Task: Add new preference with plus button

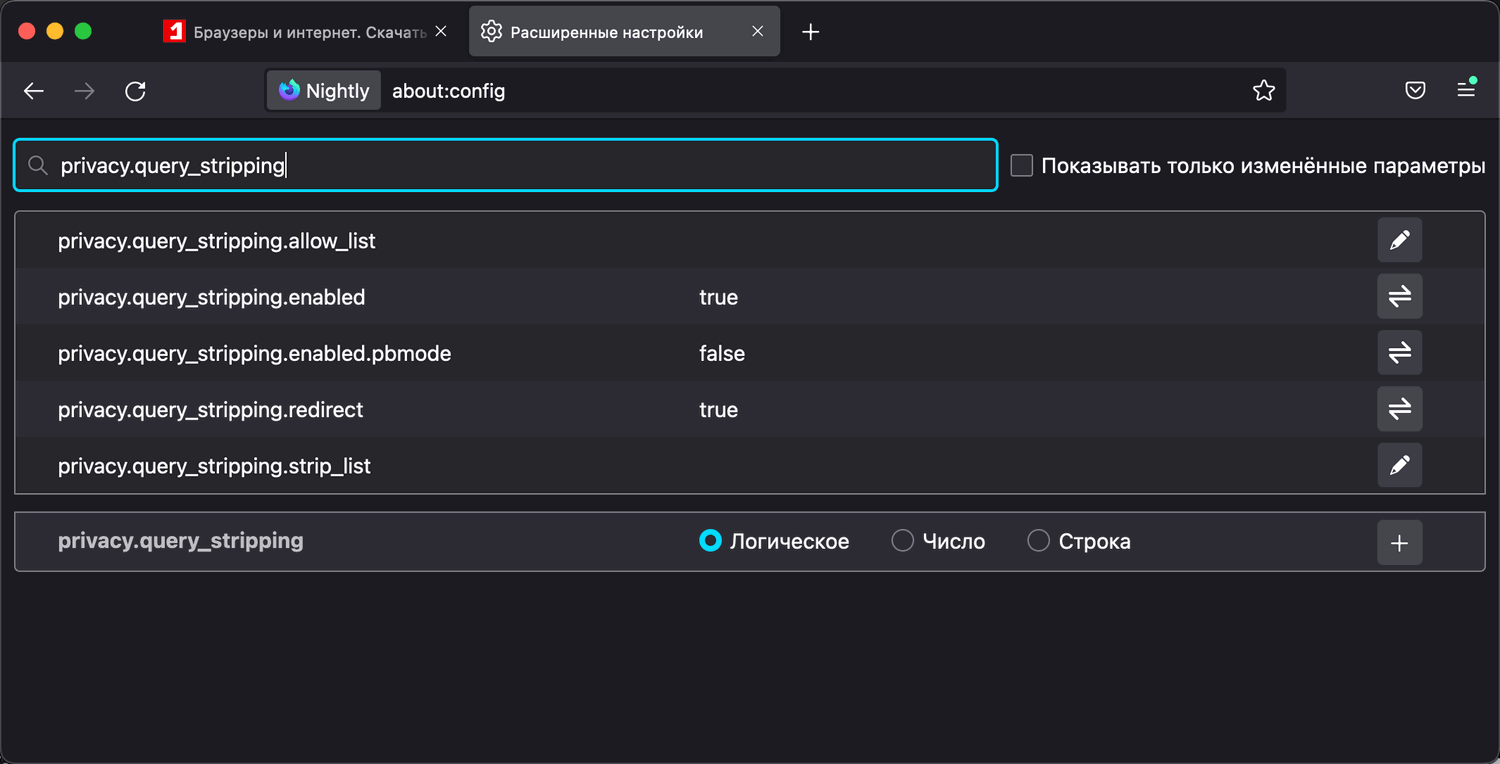Action: [x=1399, y=543]
